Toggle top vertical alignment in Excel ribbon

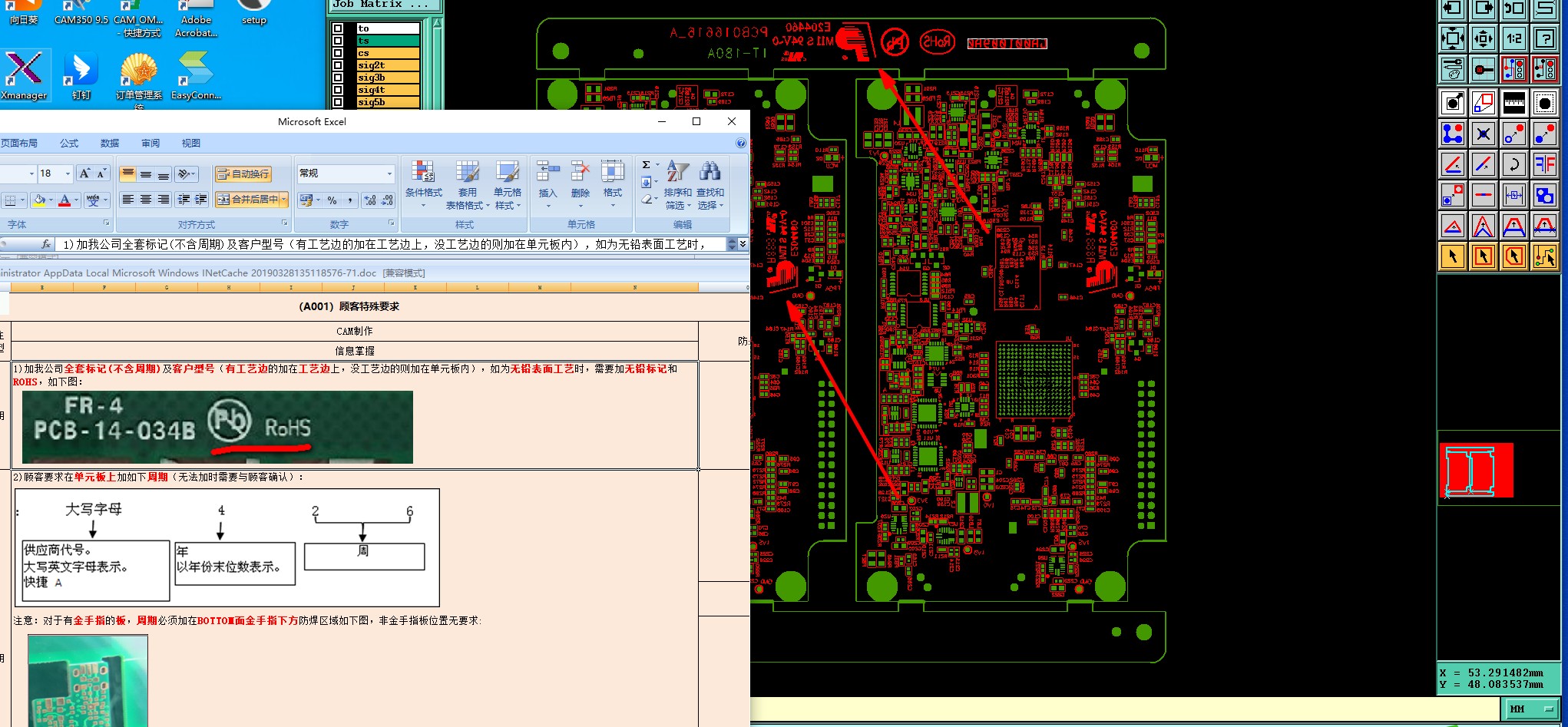127,174
